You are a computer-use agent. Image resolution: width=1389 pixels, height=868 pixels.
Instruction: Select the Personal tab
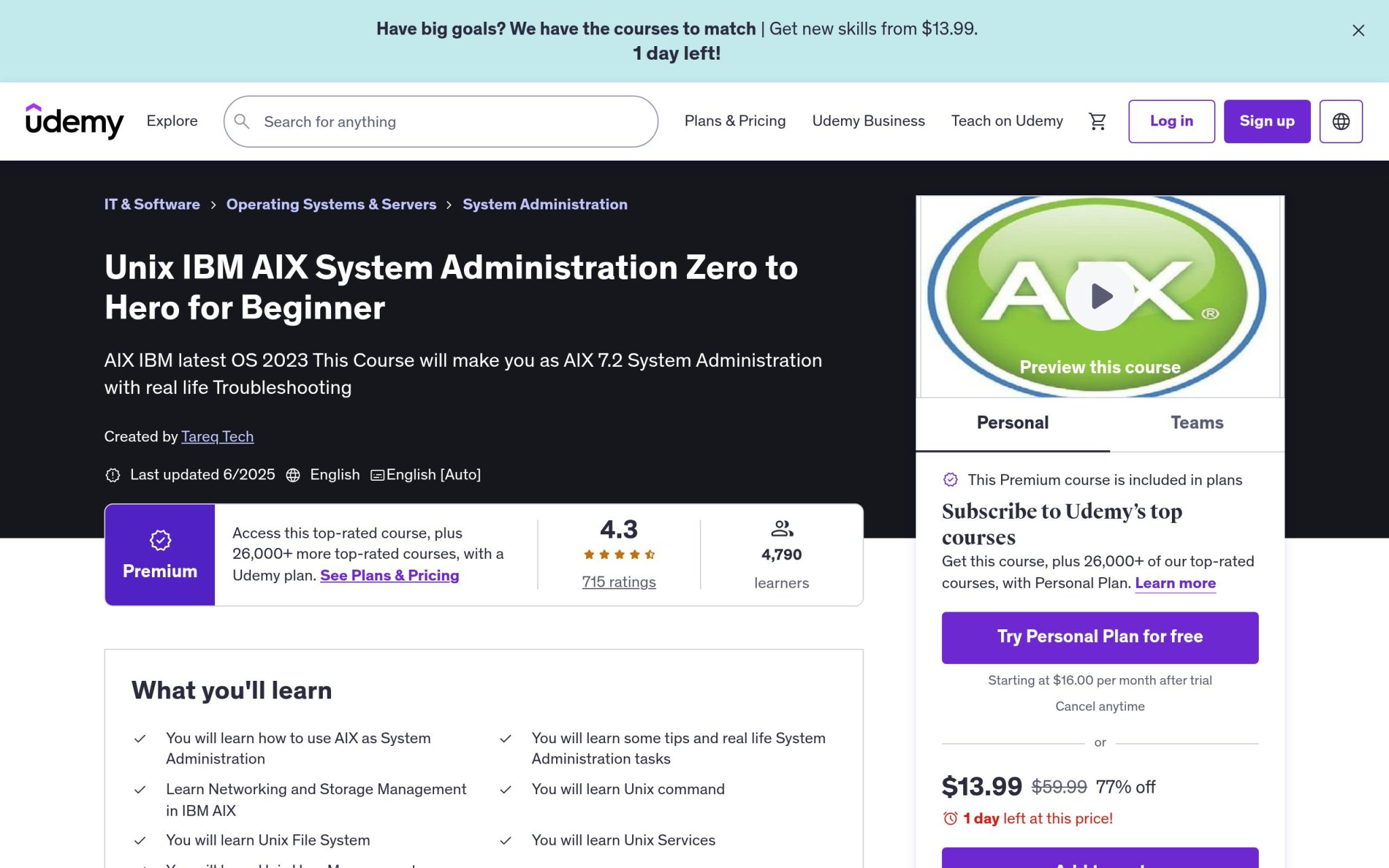coord(1012,422)
